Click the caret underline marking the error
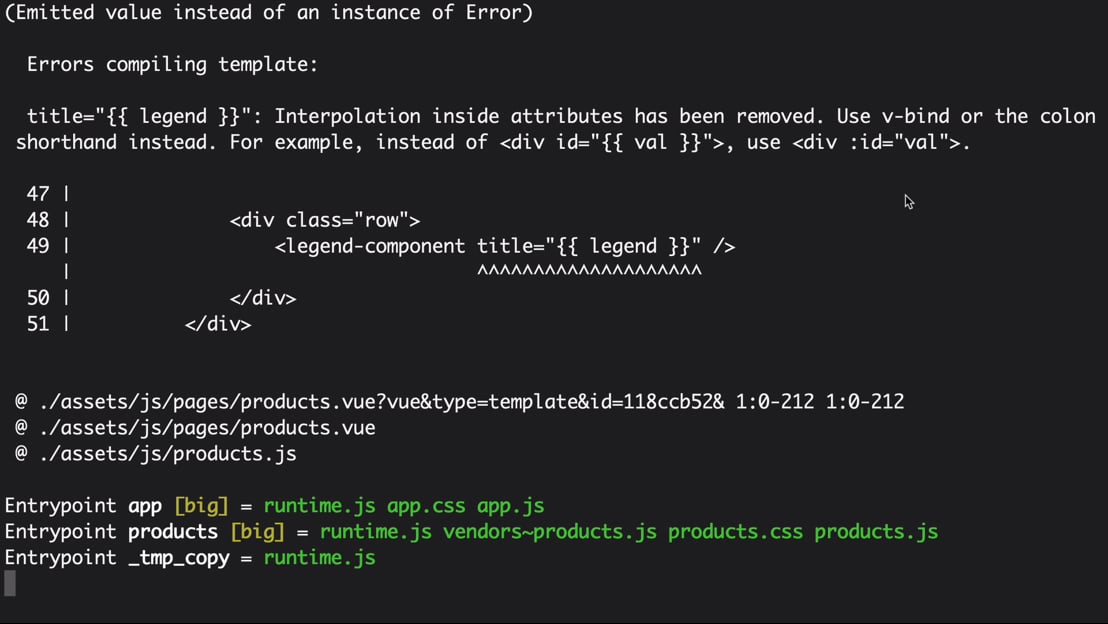The width and height of the screenshot is (1108, 624). click(589, 271)
